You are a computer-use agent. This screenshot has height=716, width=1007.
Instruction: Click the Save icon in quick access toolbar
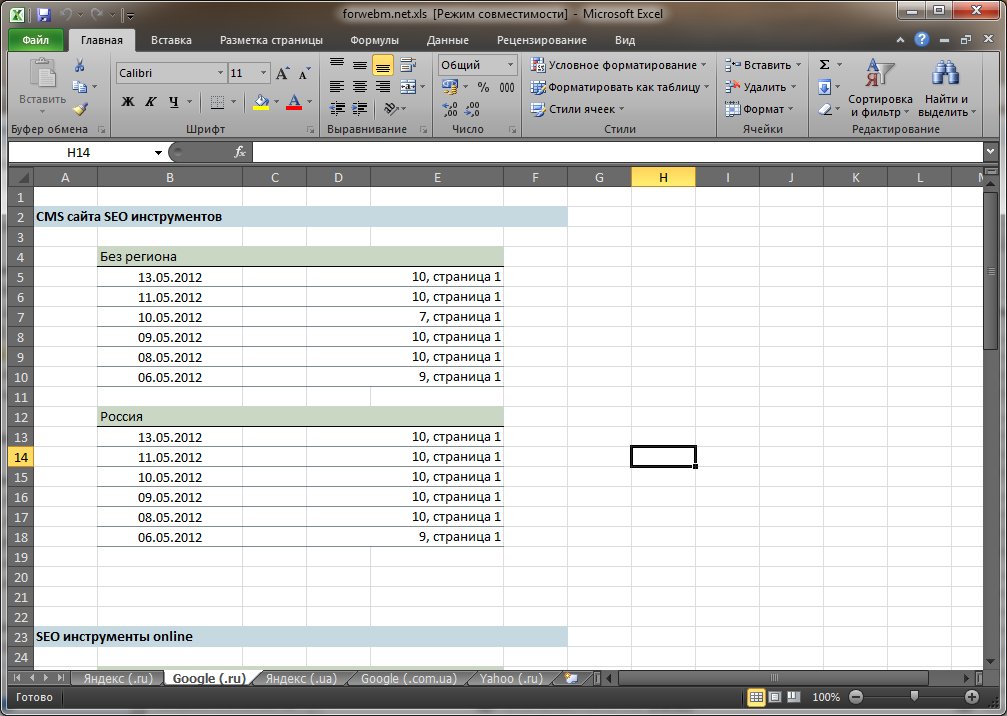[x=44, y=15]
